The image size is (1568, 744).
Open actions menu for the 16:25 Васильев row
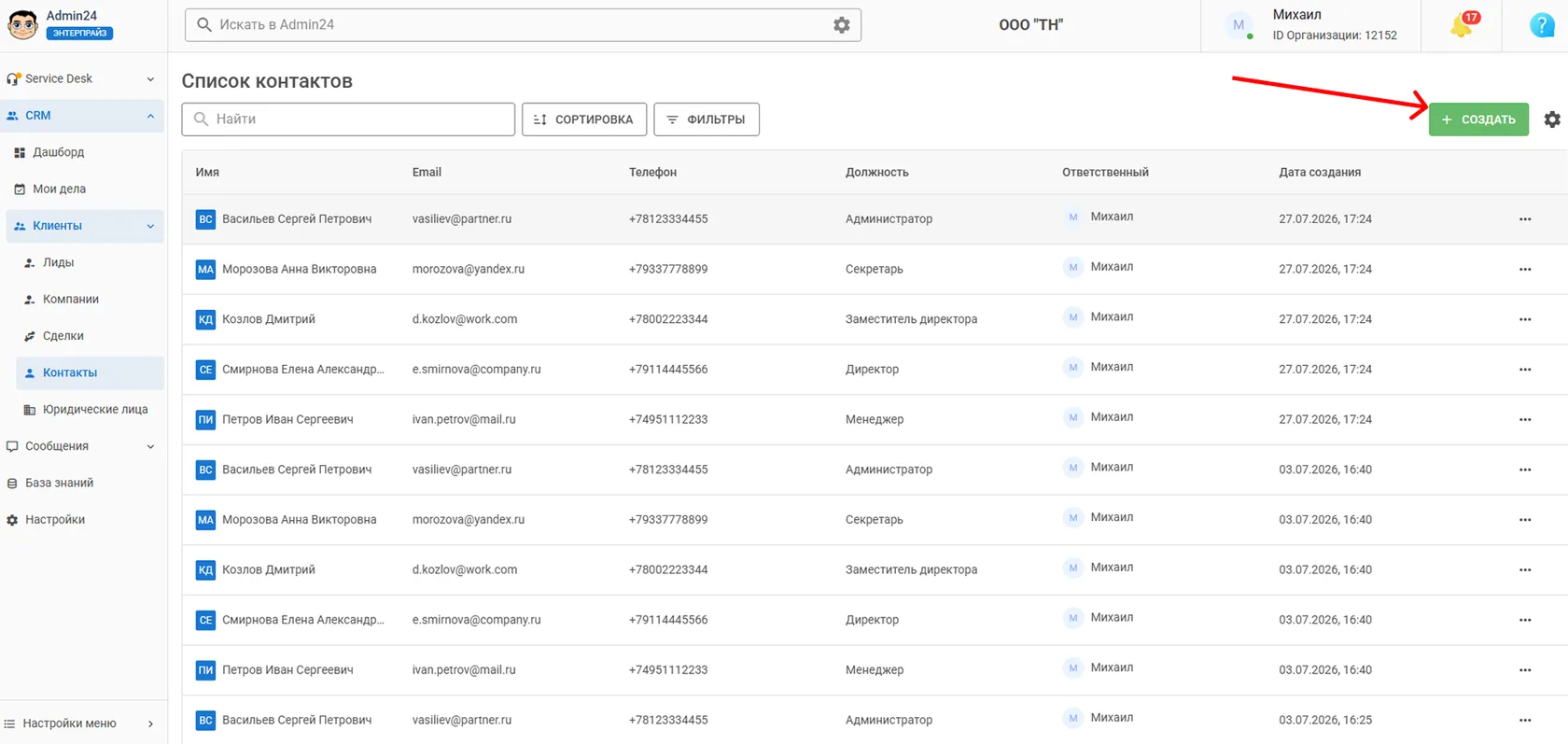tap(1525, 721)
